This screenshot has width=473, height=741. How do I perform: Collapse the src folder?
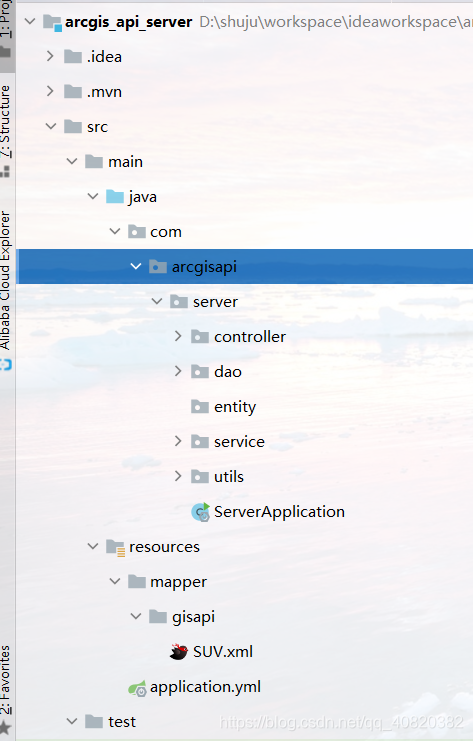[51, 127]
